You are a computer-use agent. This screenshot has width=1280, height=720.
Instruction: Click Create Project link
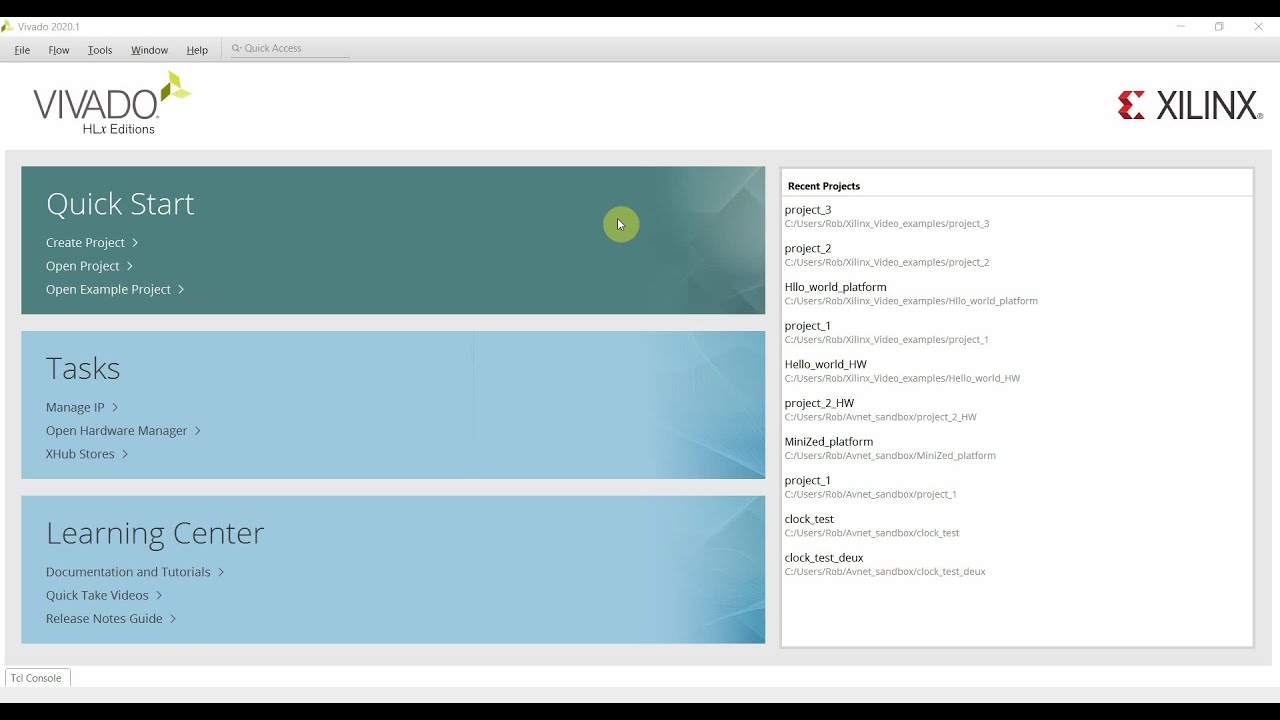(x=85, y=243)
